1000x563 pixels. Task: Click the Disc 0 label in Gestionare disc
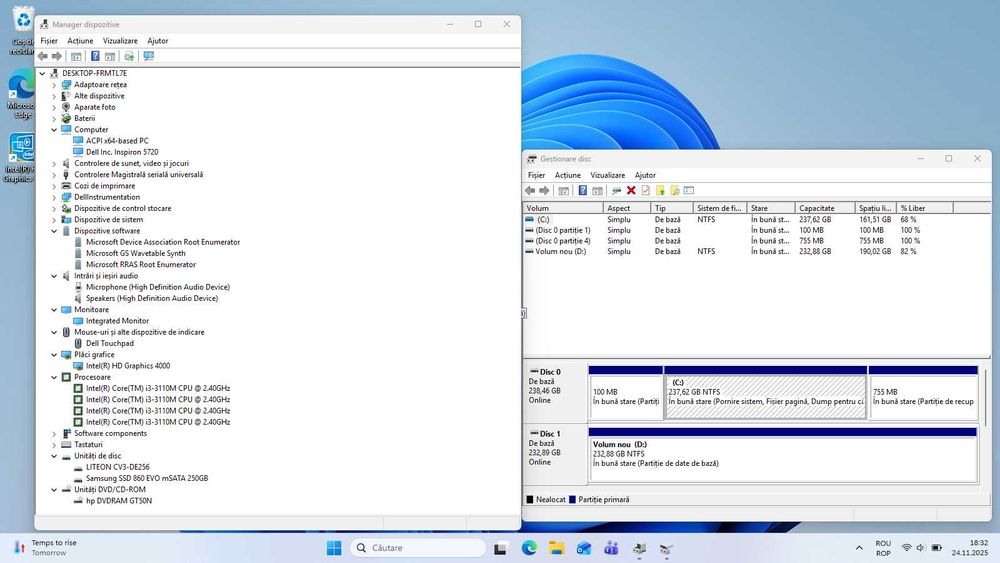550,372
